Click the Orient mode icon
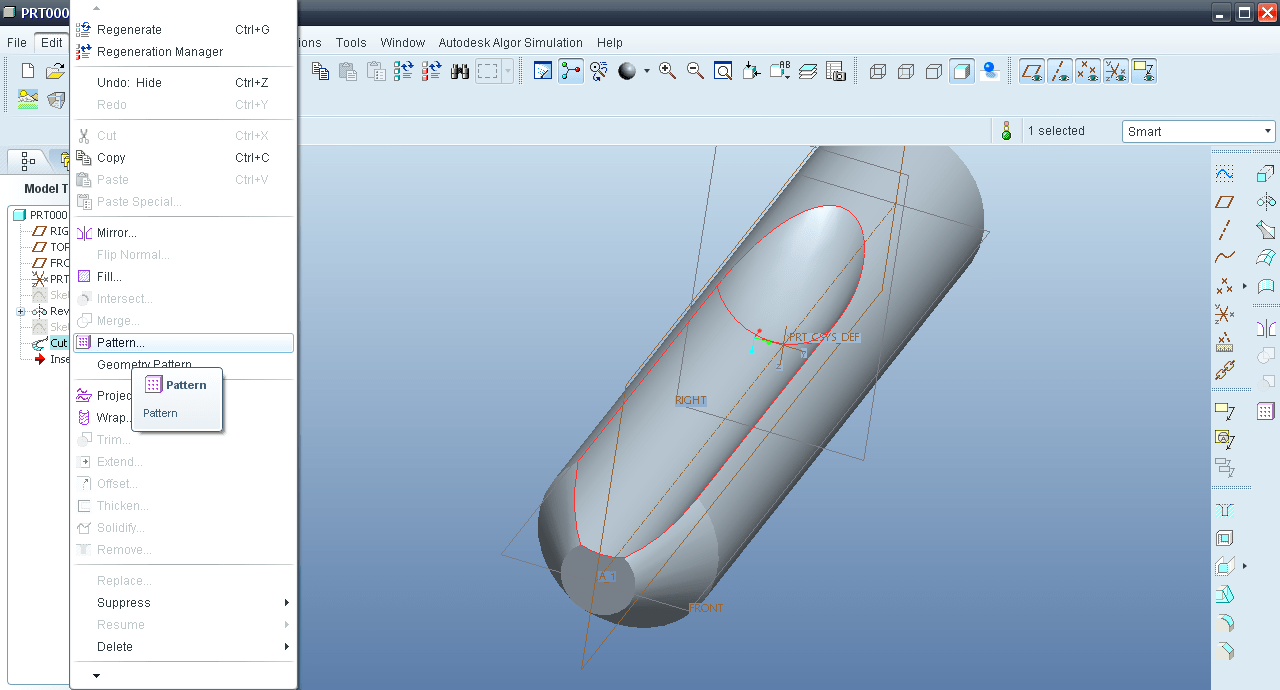 pos(599,71)
